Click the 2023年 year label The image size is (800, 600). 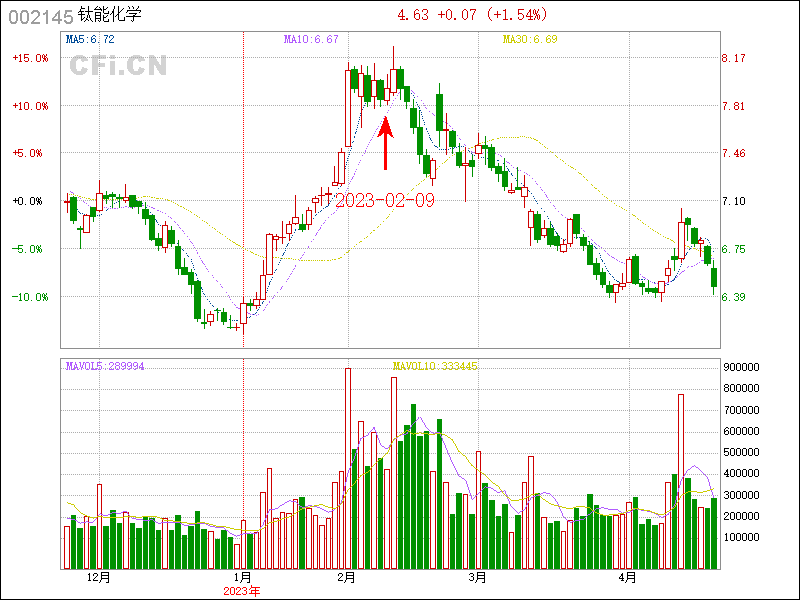(x=241, y=591)
